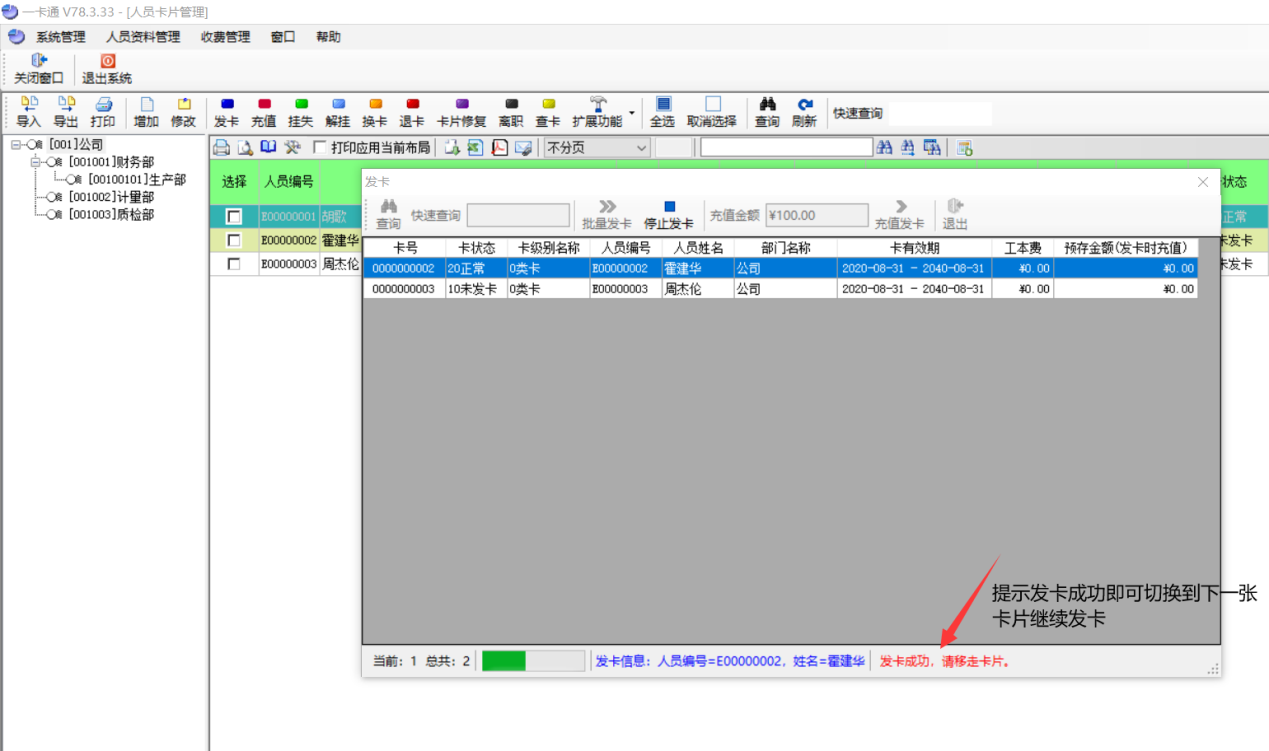Enable 打印应用当前布局 checkbox

tap(320, 148)
